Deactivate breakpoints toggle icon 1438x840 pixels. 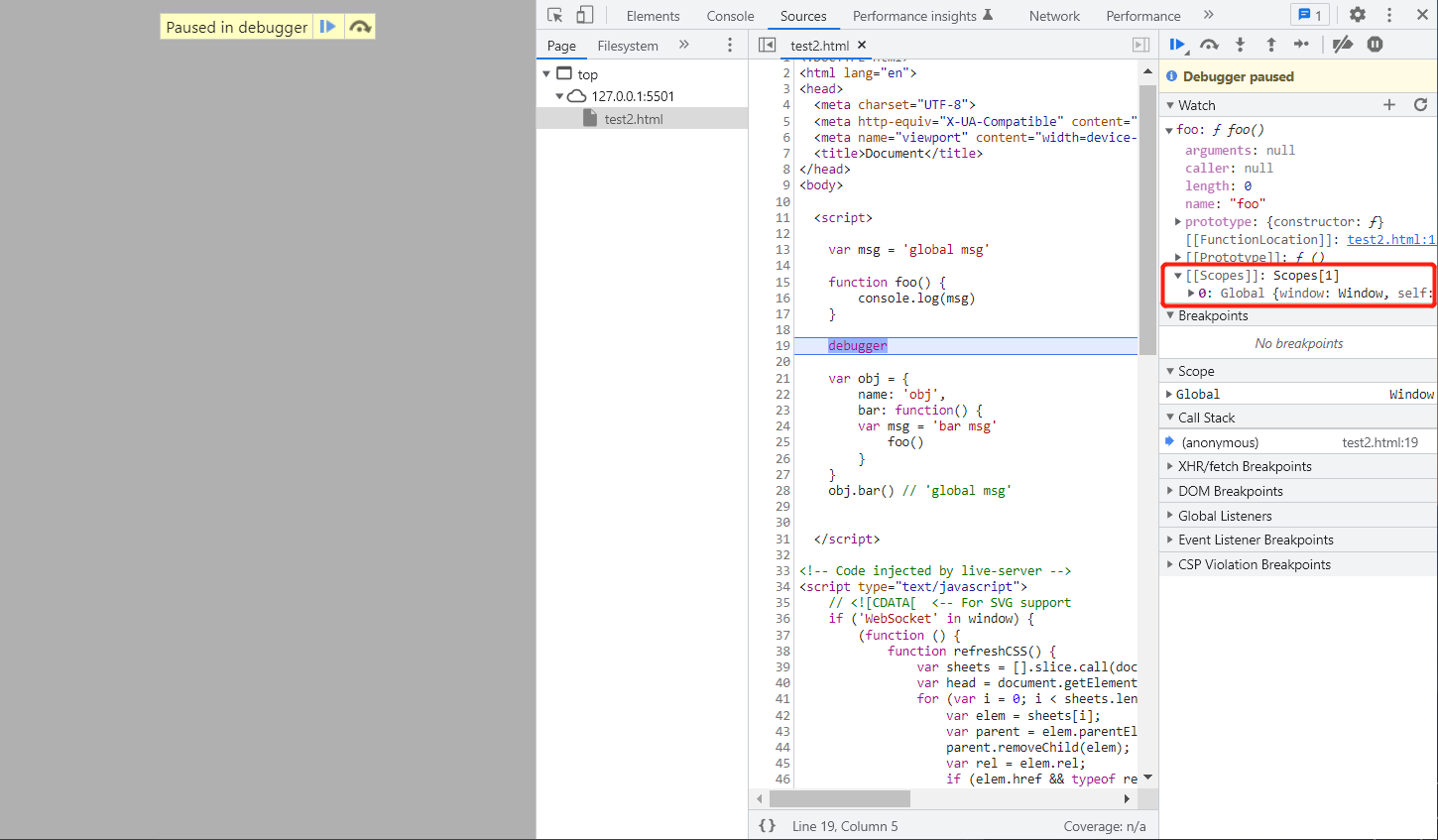[x=1343, y=45]
